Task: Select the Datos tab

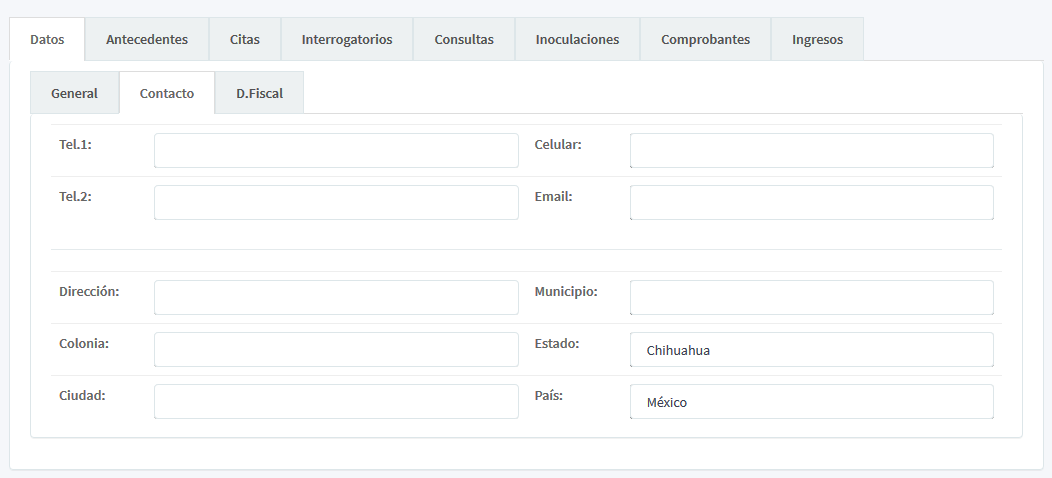Action: click(x=47, y=40)
